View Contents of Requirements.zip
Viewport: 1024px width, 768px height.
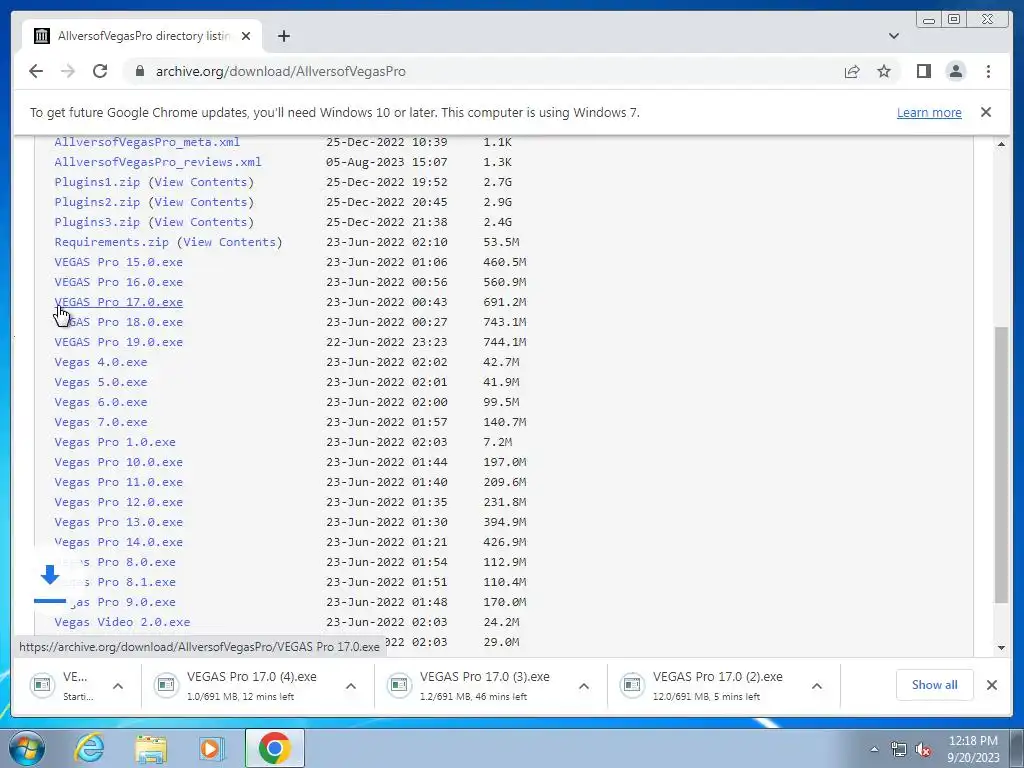(x=229, y=242)
